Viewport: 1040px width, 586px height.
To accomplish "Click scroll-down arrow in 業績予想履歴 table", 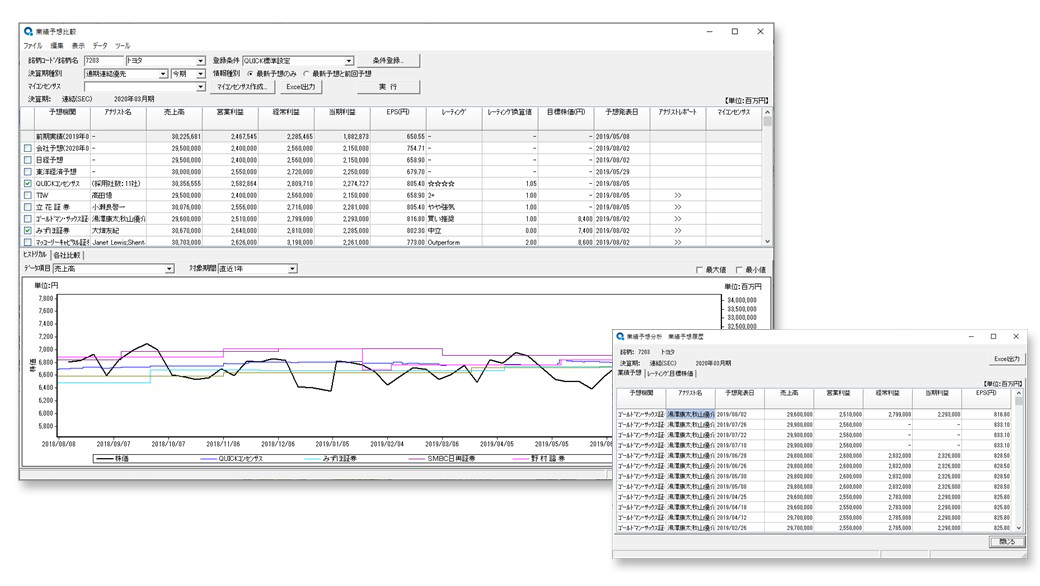I will point(1018,528).
